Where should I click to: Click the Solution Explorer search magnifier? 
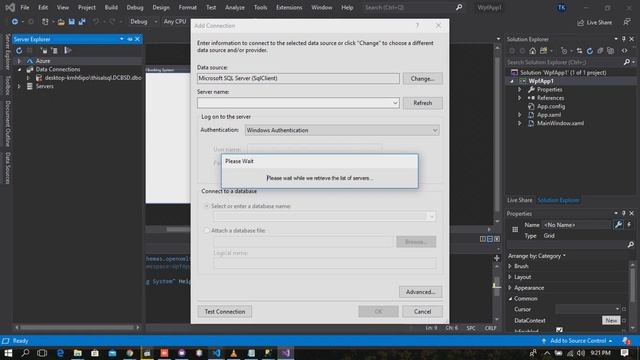[x=627, y=62]
